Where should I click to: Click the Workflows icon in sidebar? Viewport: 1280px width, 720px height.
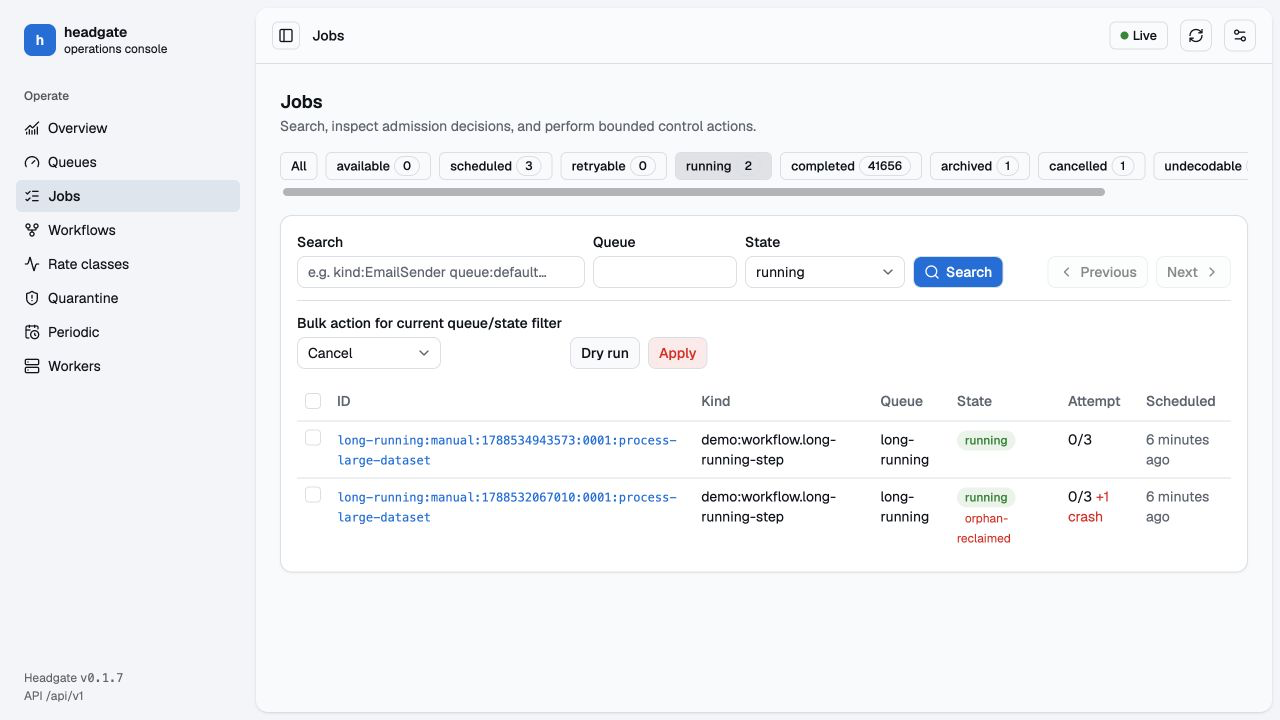click(x=31, y=230)
